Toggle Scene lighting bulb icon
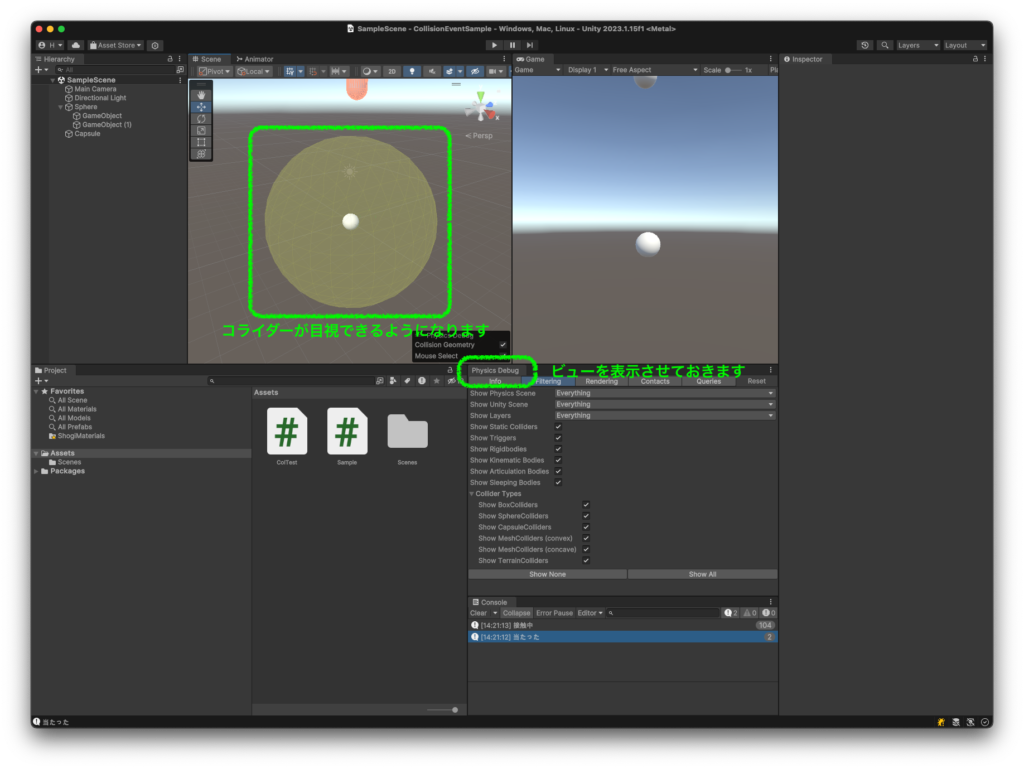 [x=411, y=71]
